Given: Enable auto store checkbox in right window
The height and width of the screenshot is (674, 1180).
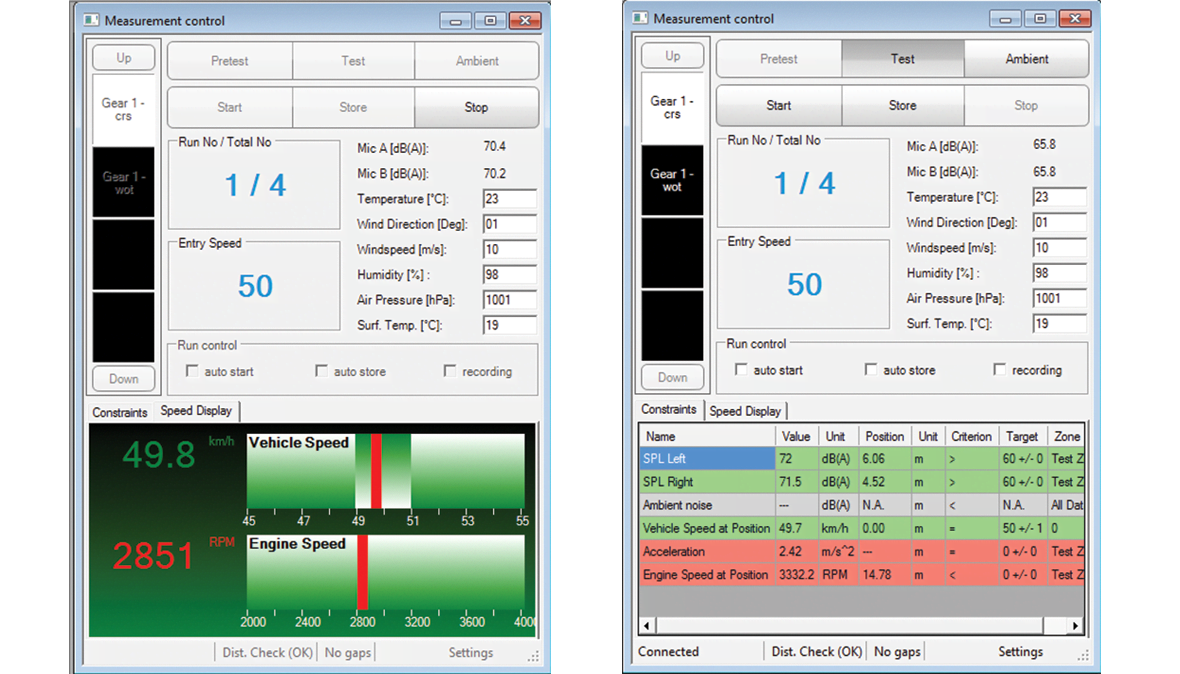Looking at the screenshot, I should tap(871, 369).
